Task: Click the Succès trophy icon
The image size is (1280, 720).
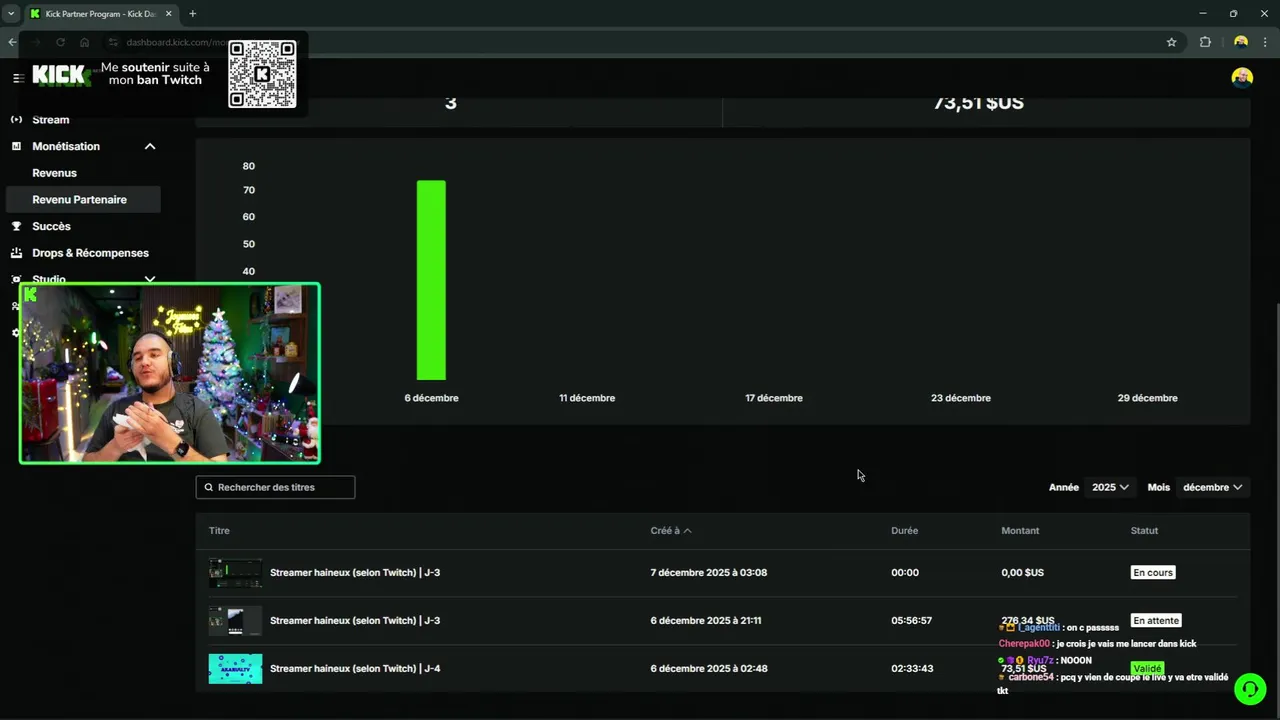Action: pos(16,226)
